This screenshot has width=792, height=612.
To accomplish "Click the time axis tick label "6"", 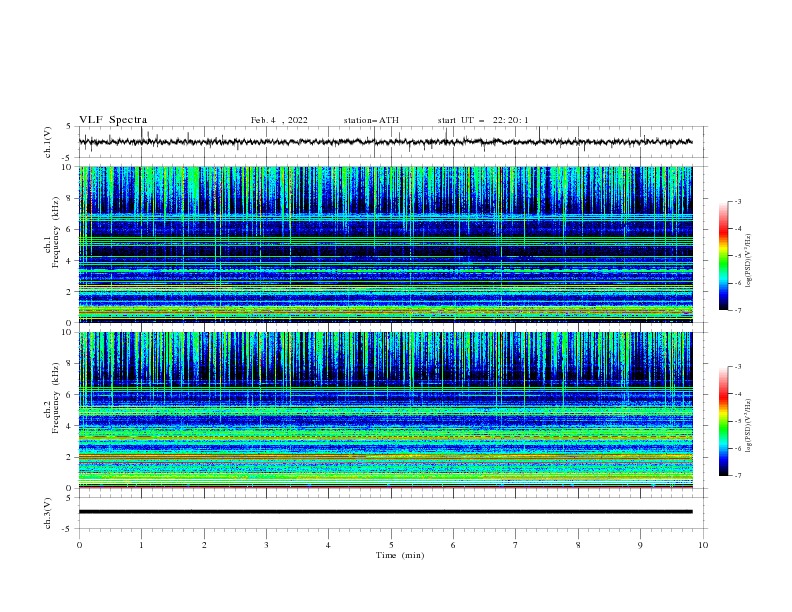I will (453, 545).
